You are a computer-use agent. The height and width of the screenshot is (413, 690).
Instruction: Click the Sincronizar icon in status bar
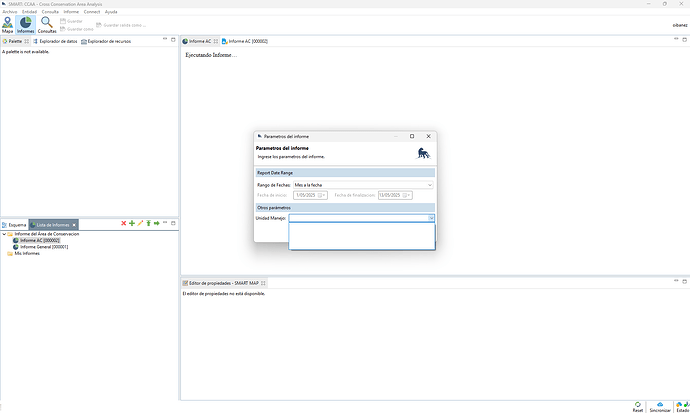[x=659, y=404]
